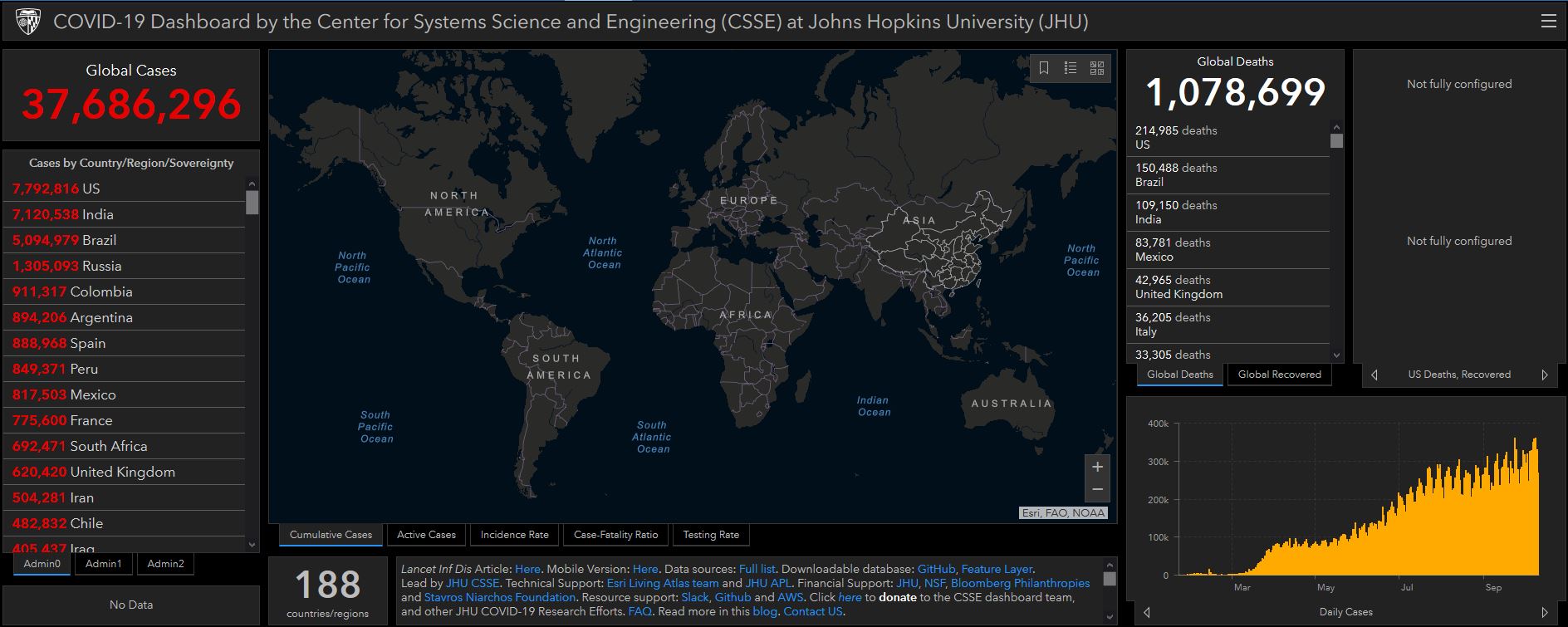Click the Johns Hopkins shield logo
1568x627 pixels.
[x=28, y=22]
